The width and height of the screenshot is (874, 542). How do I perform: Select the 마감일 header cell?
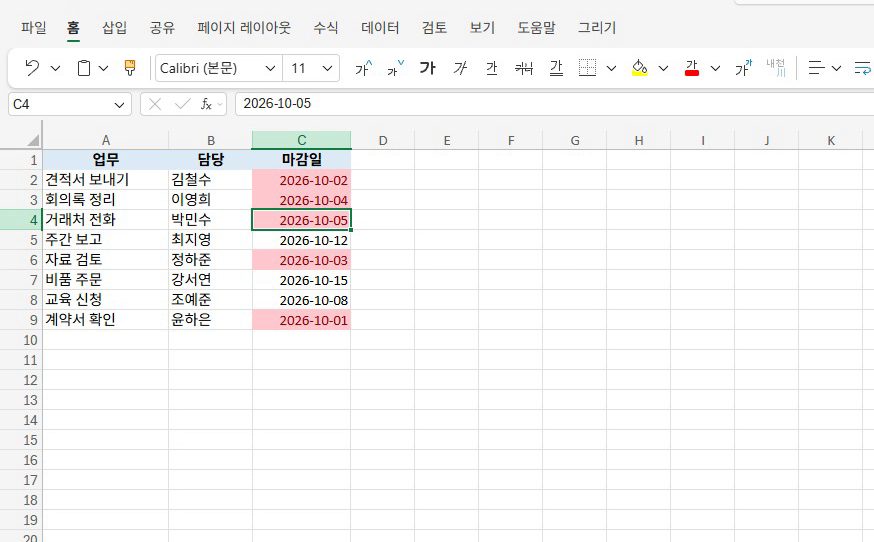tap(301, 160)
